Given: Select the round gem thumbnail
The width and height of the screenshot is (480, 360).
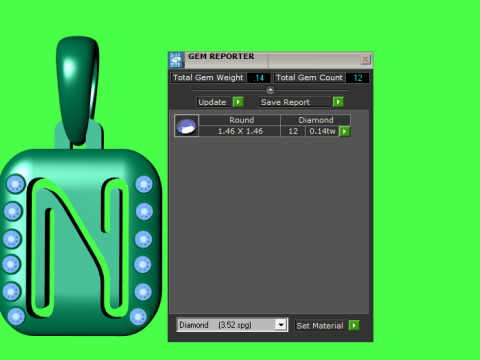Looking at the screenshot, I should pos(186,126).
